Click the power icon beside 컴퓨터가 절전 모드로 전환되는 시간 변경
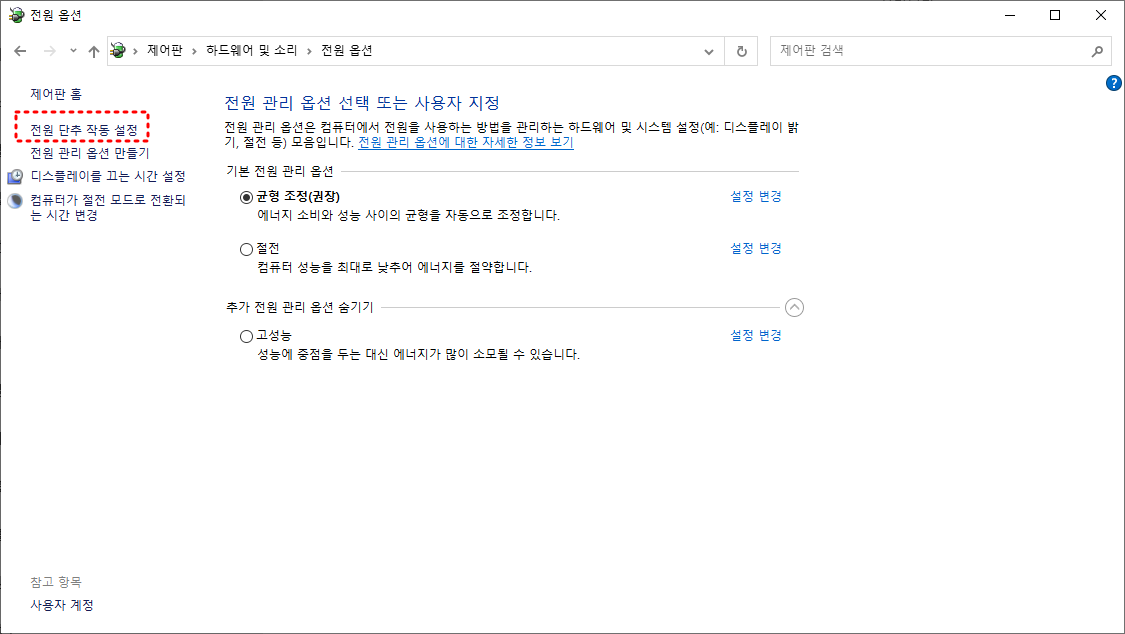1125x634 pixels. pyautogui.click(x=12, y=199)
